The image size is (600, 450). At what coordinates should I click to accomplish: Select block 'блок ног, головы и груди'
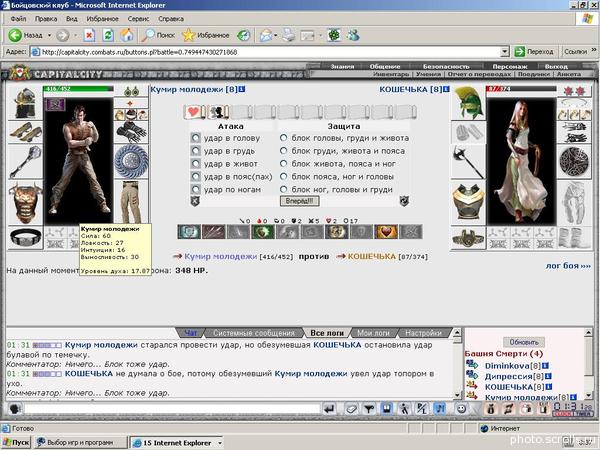click(284, 189)
